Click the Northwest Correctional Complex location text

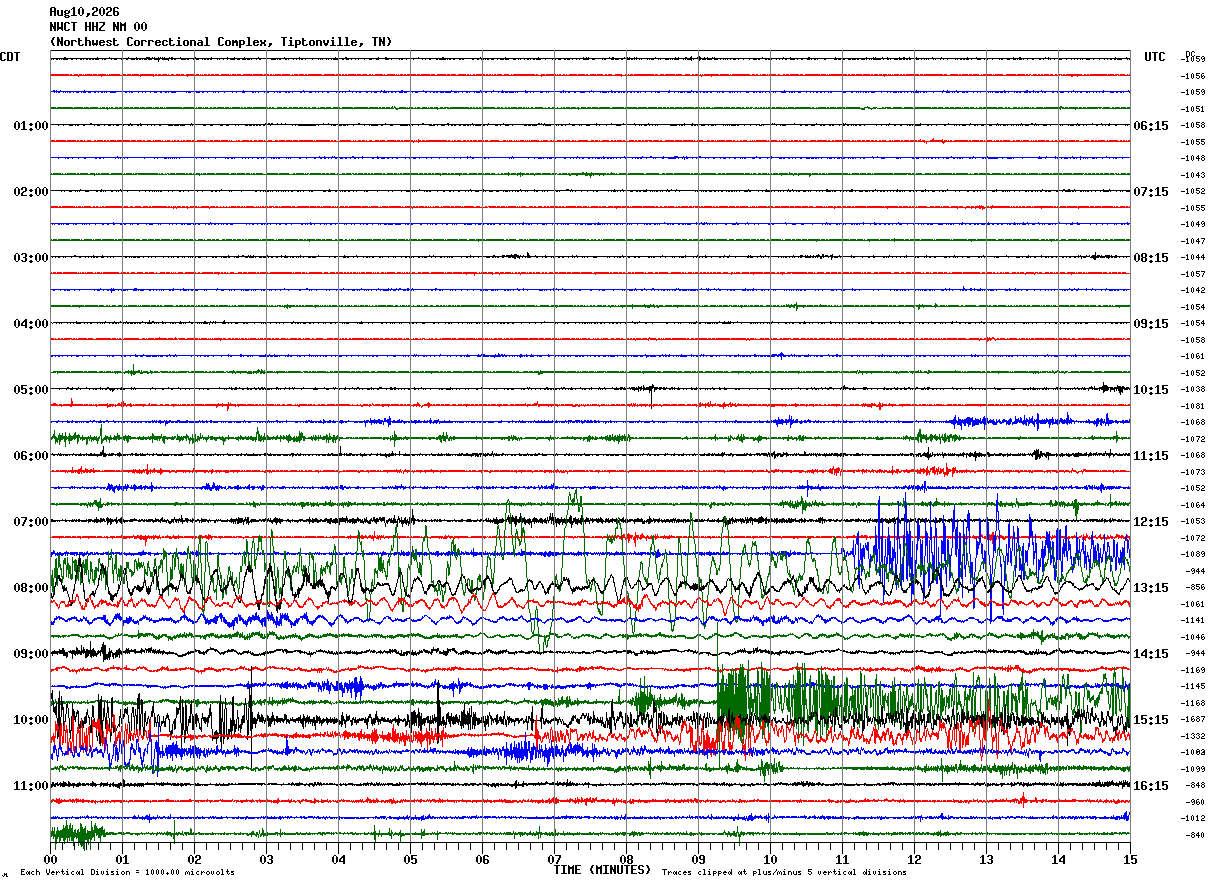pos(221,42)
